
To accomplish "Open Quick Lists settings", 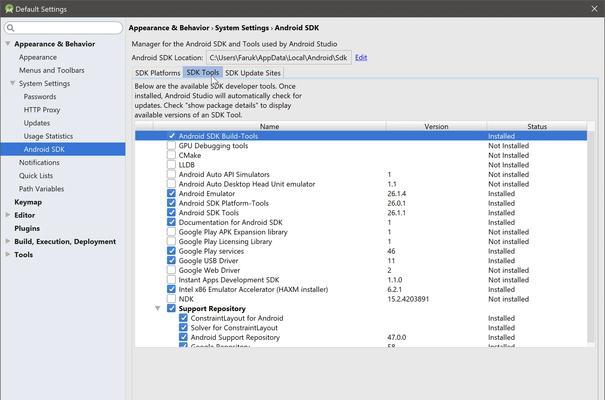I will point(36,176).
